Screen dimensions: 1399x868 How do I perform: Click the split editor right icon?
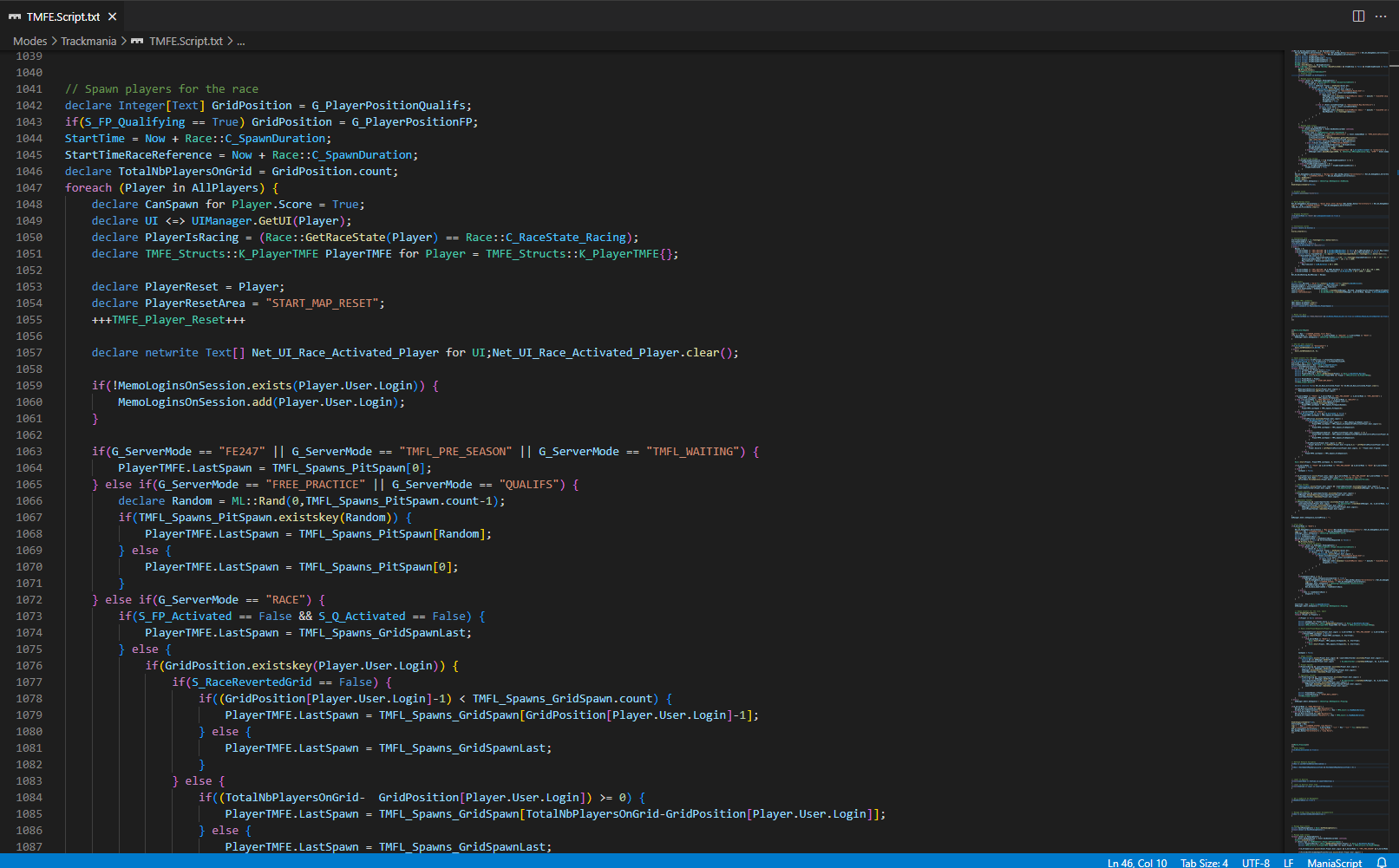tap(1358, 16)
